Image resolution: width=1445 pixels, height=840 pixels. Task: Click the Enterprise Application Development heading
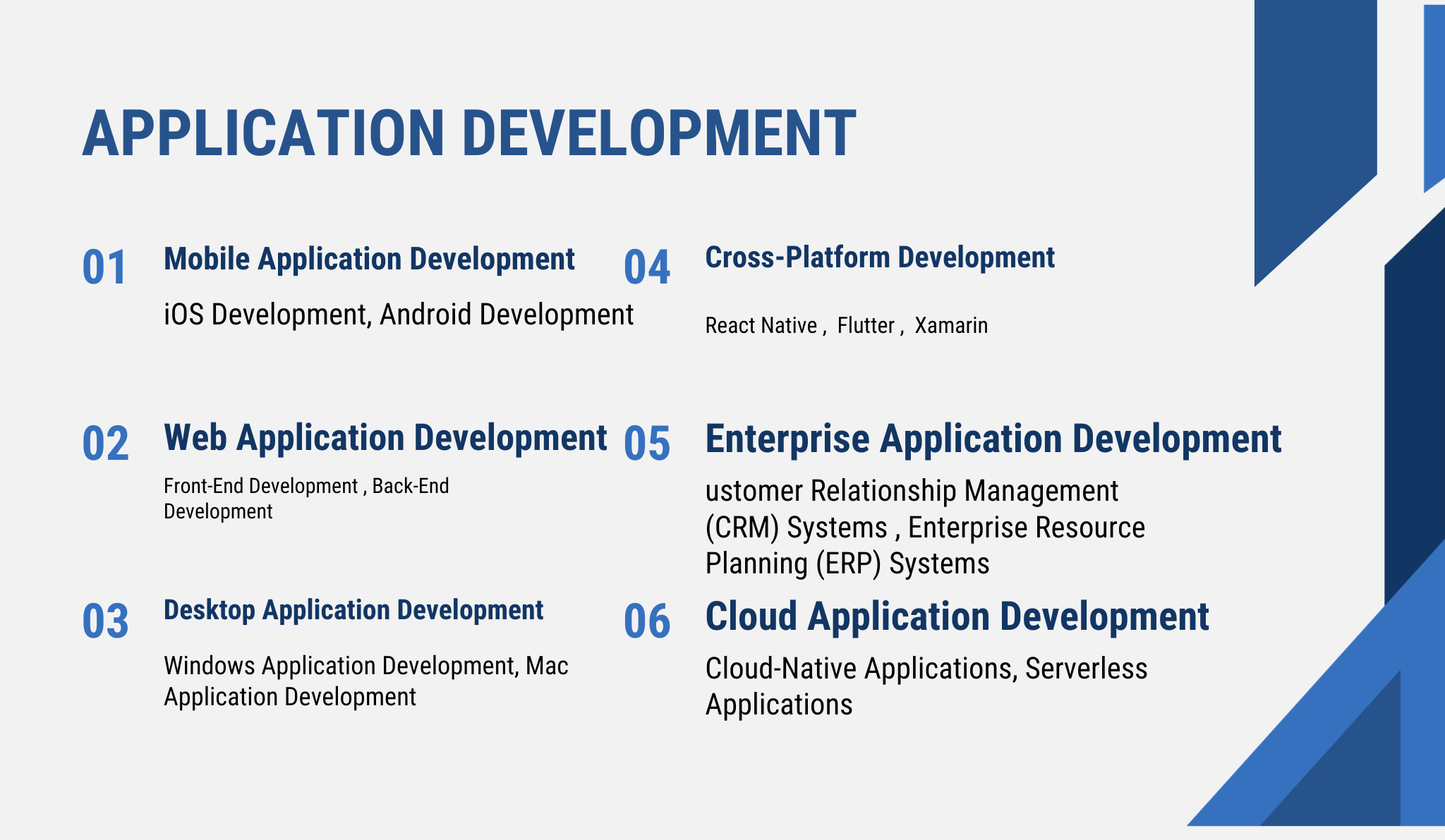click(x=993, y=439)
